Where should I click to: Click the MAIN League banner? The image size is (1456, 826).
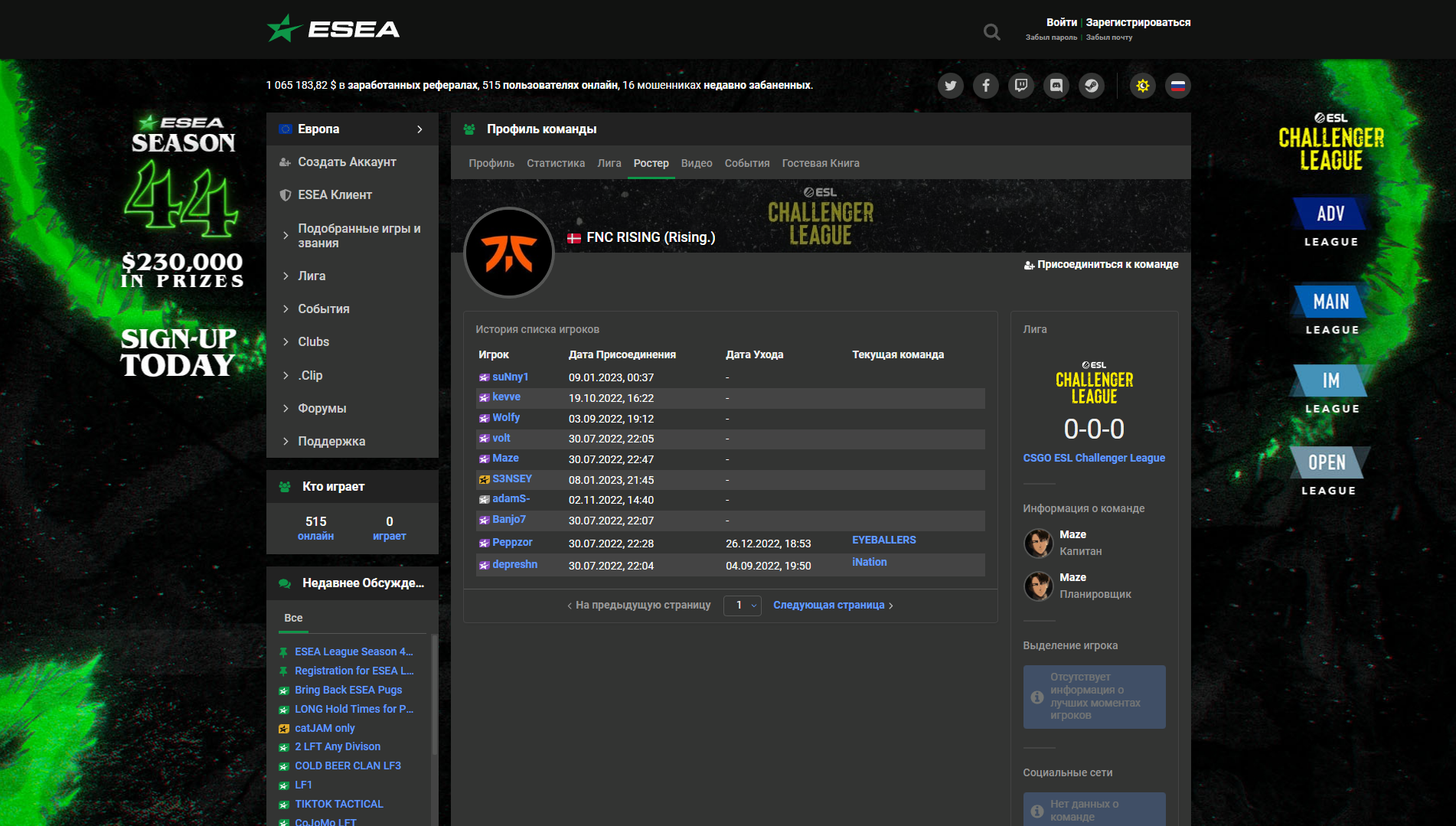pyautogui.click(x=1331, y=311)
